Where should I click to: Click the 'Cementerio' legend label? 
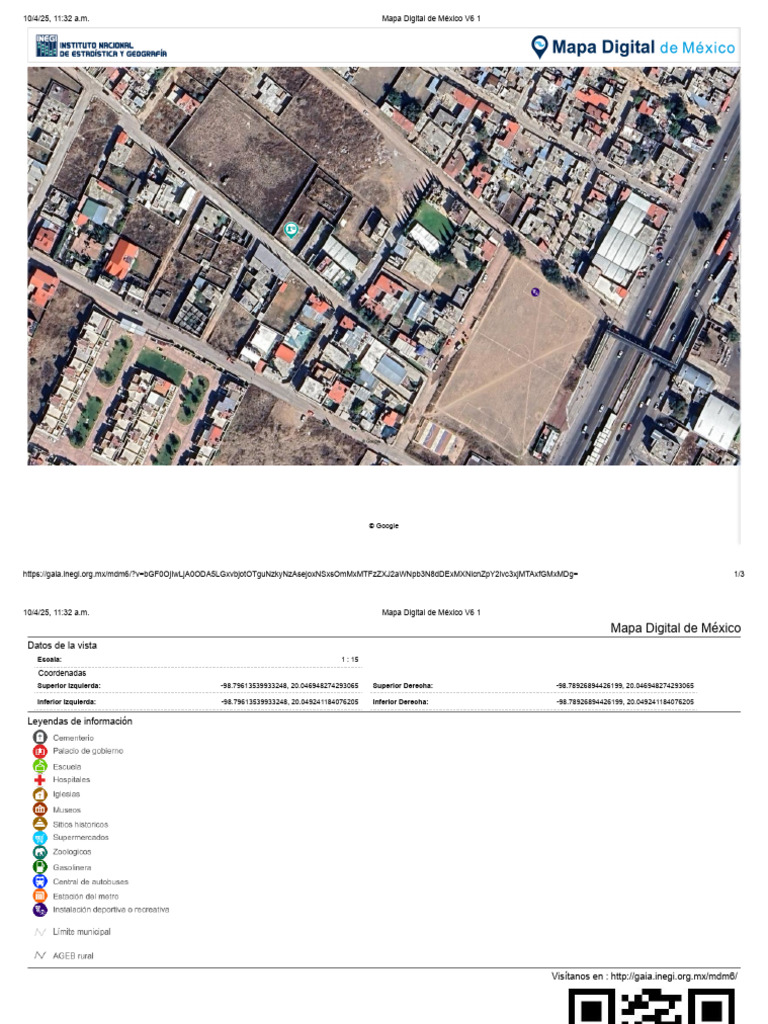coord(73,738)
